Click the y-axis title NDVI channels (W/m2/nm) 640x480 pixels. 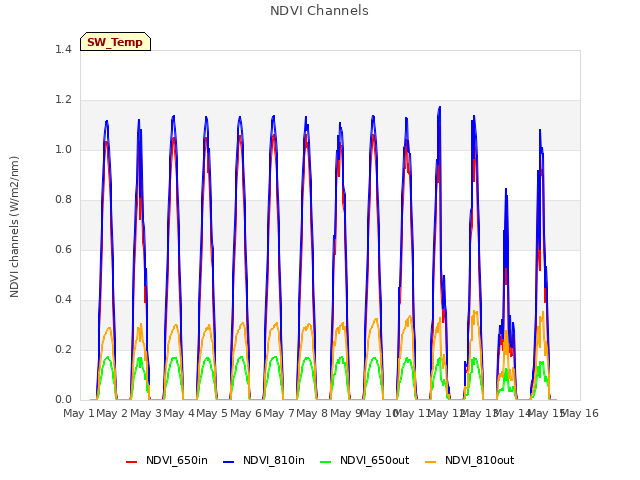coord(14,227)
